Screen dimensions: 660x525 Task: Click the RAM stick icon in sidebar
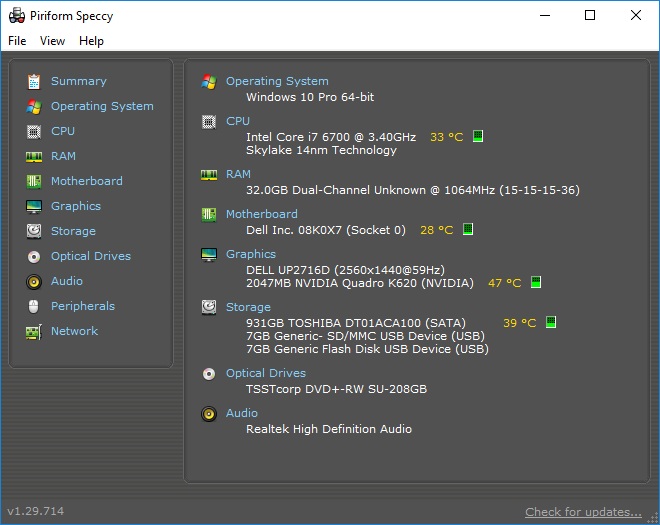point(34,157)
